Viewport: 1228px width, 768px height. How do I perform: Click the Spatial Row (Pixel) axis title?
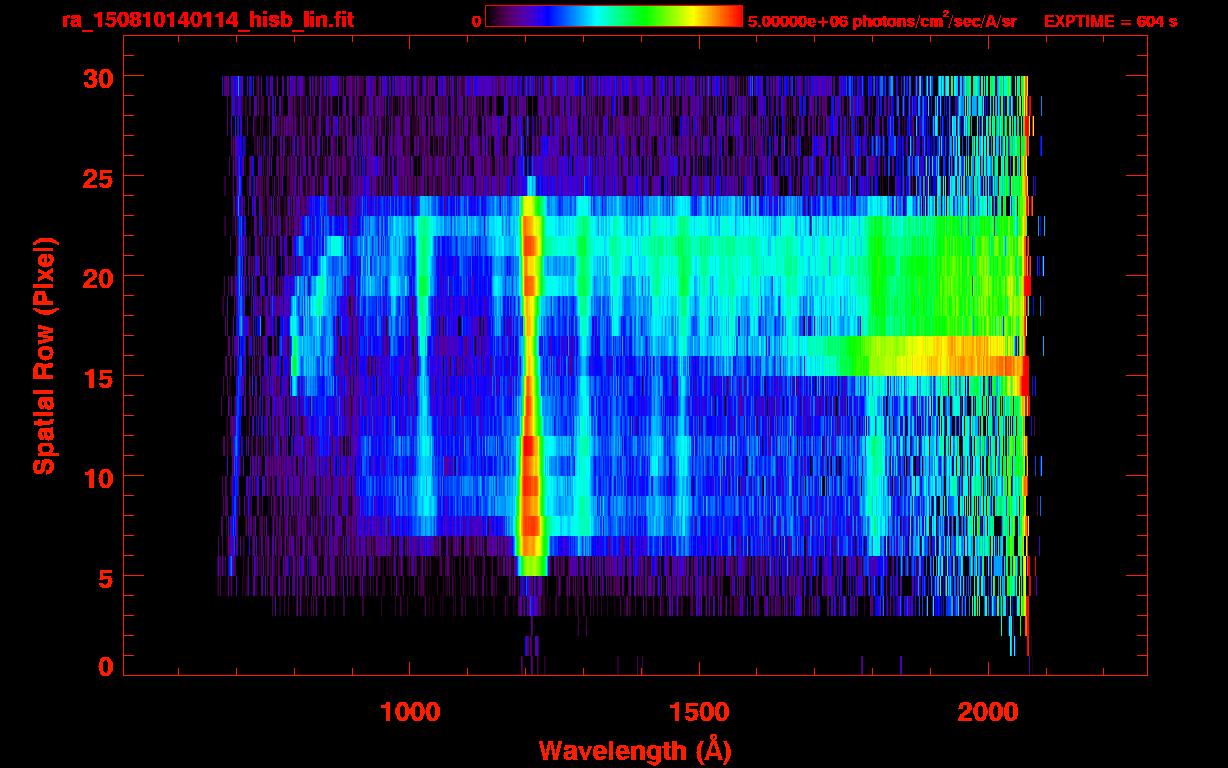pos(44,355)
